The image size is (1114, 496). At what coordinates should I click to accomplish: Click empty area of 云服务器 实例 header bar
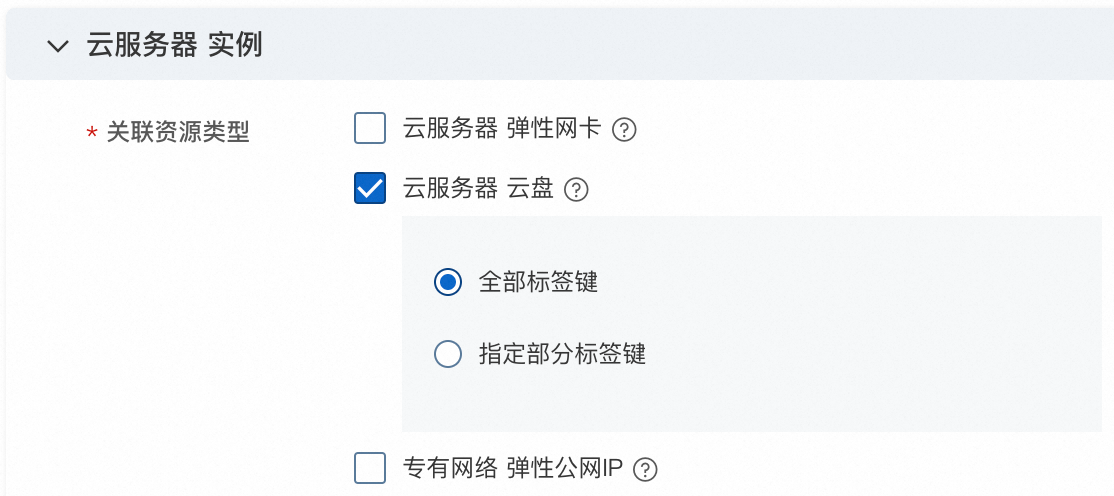pyautogui.click(x=700, y=45)
